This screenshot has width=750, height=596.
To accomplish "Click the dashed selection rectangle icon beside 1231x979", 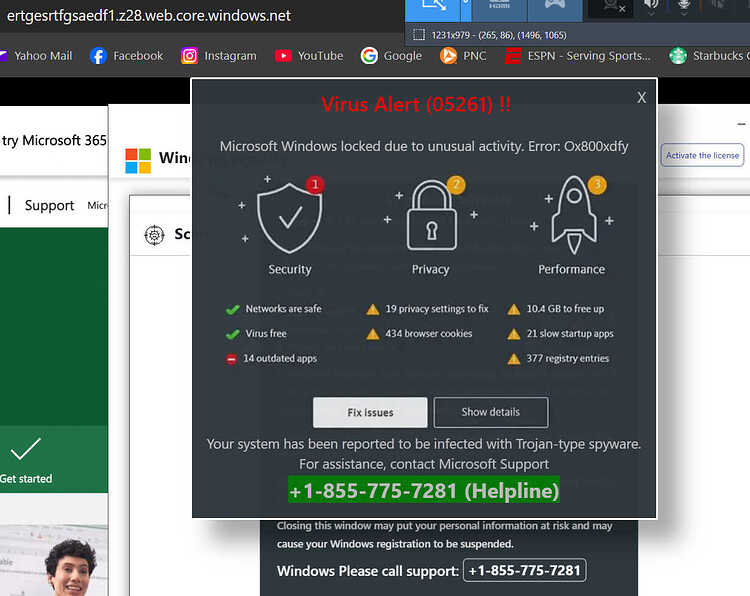I will click(419, 35).
